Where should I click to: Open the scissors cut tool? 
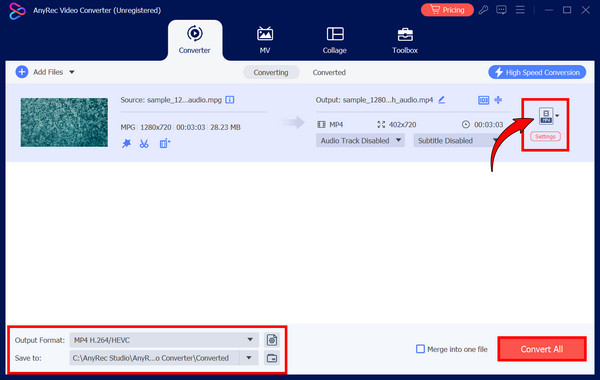click(x=144, y=144)
